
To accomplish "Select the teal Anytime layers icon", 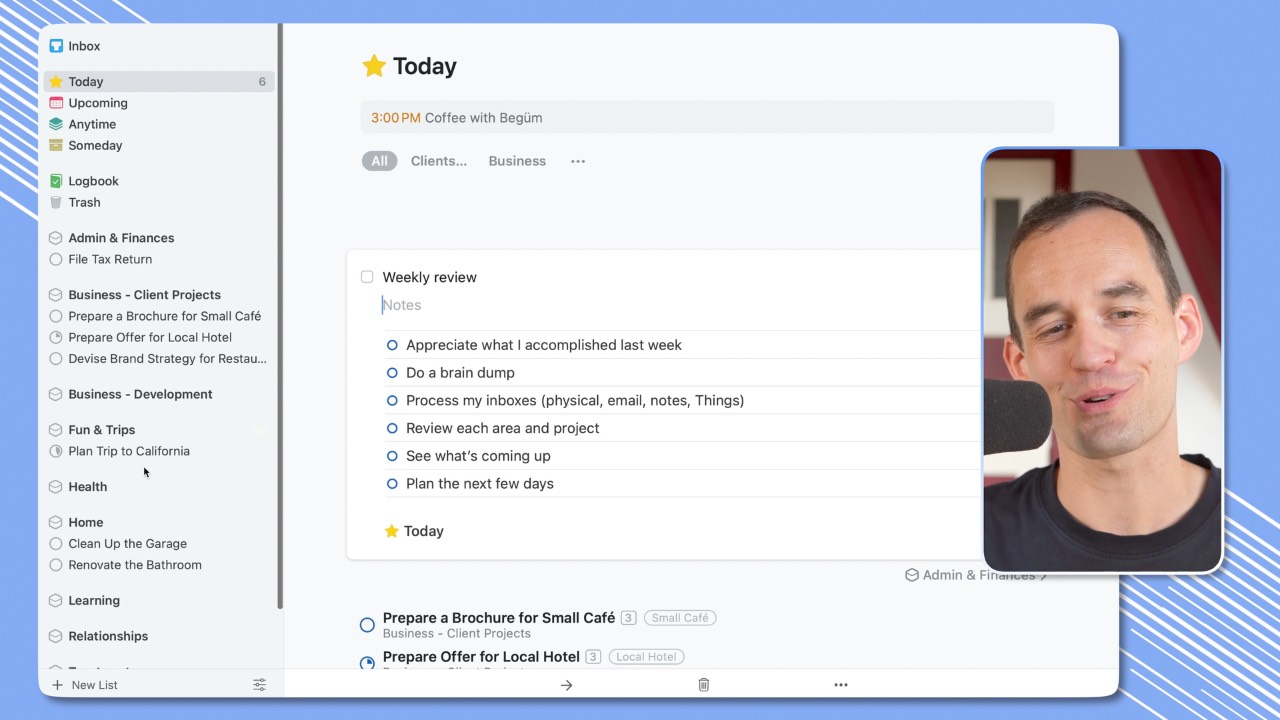I will coord(56,124).
